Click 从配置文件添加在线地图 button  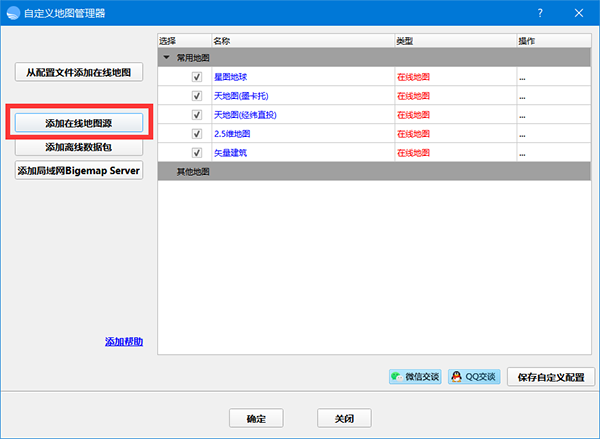coord(79,72)
